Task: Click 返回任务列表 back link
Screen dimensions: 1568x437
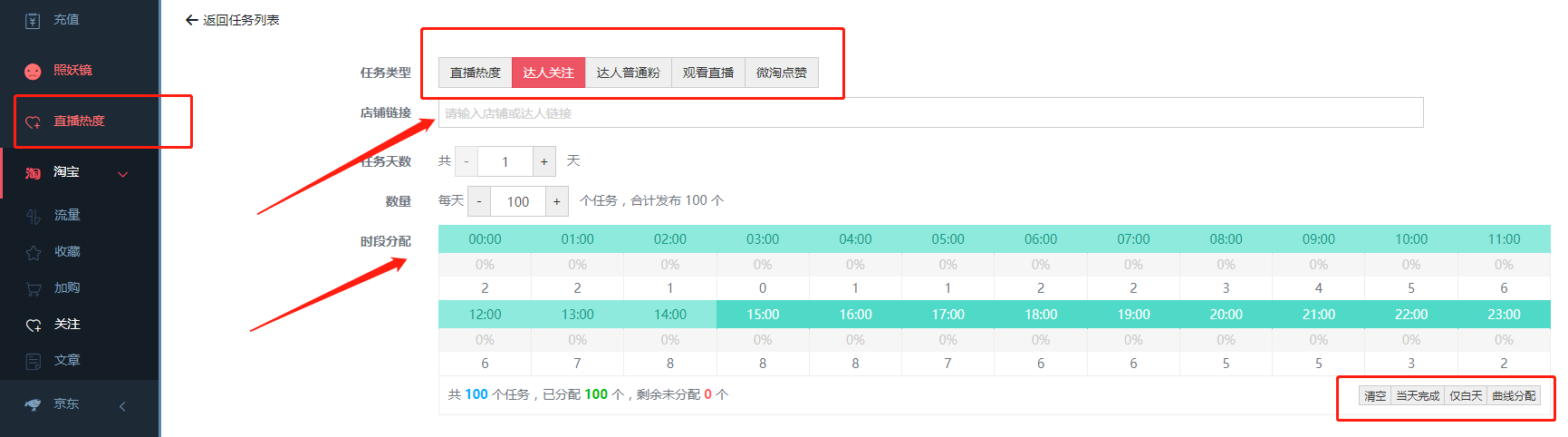Action: click(x=232, y=20)
